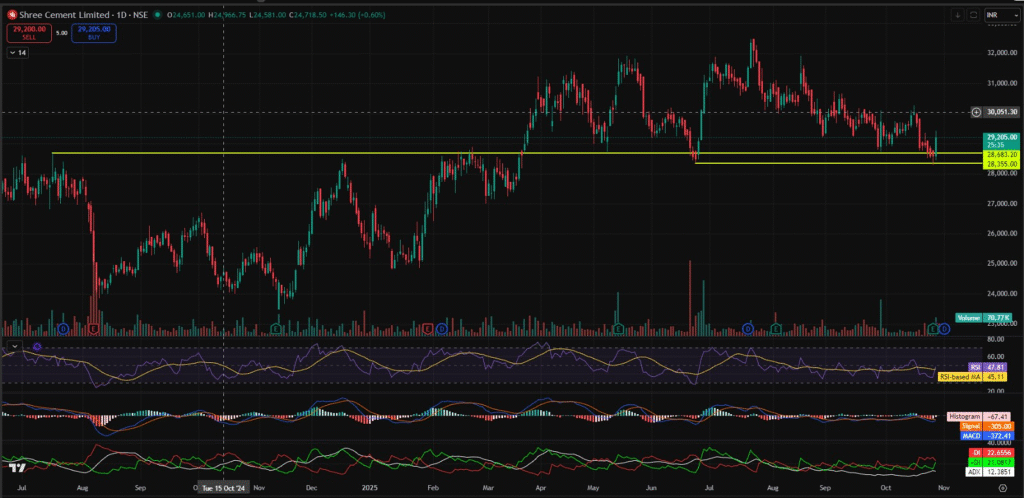The width and height of the screenshot is (1024, 498).
Task: Click the Volume 70.77K label
Action: [x=987, y=318]
